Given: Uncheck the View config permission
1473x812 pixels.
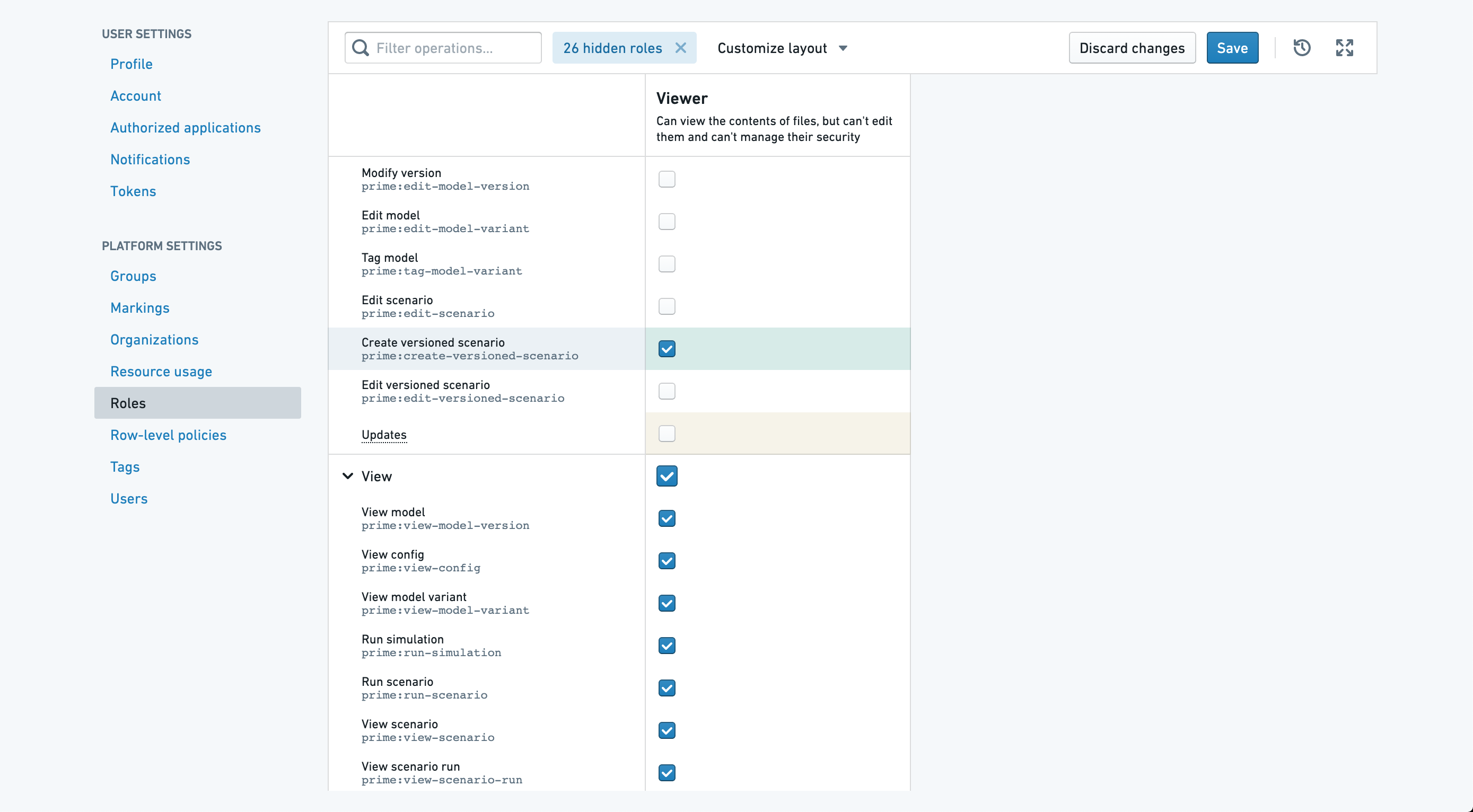Looking at the screenshot, I should [x=667, y=561].
